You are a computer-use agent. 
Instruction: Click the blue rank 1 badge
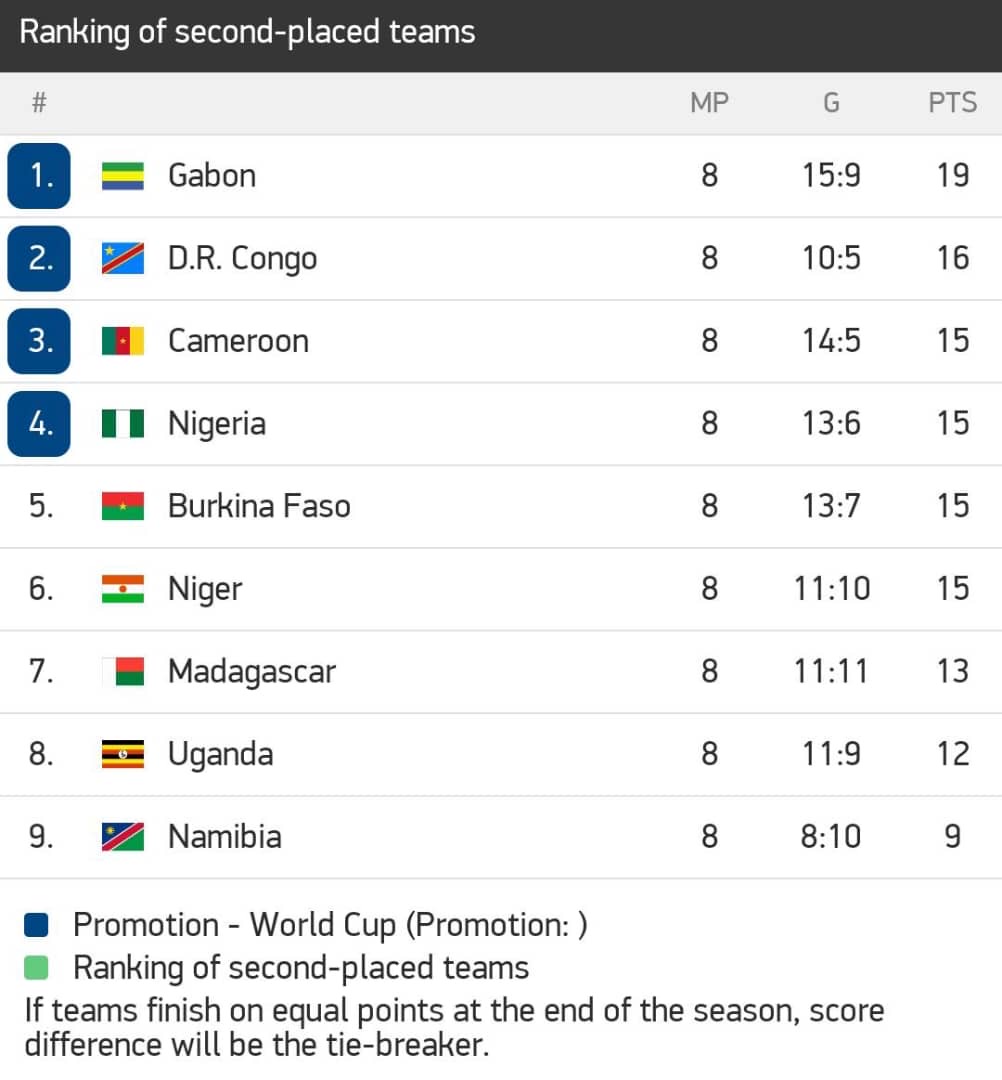39,176
